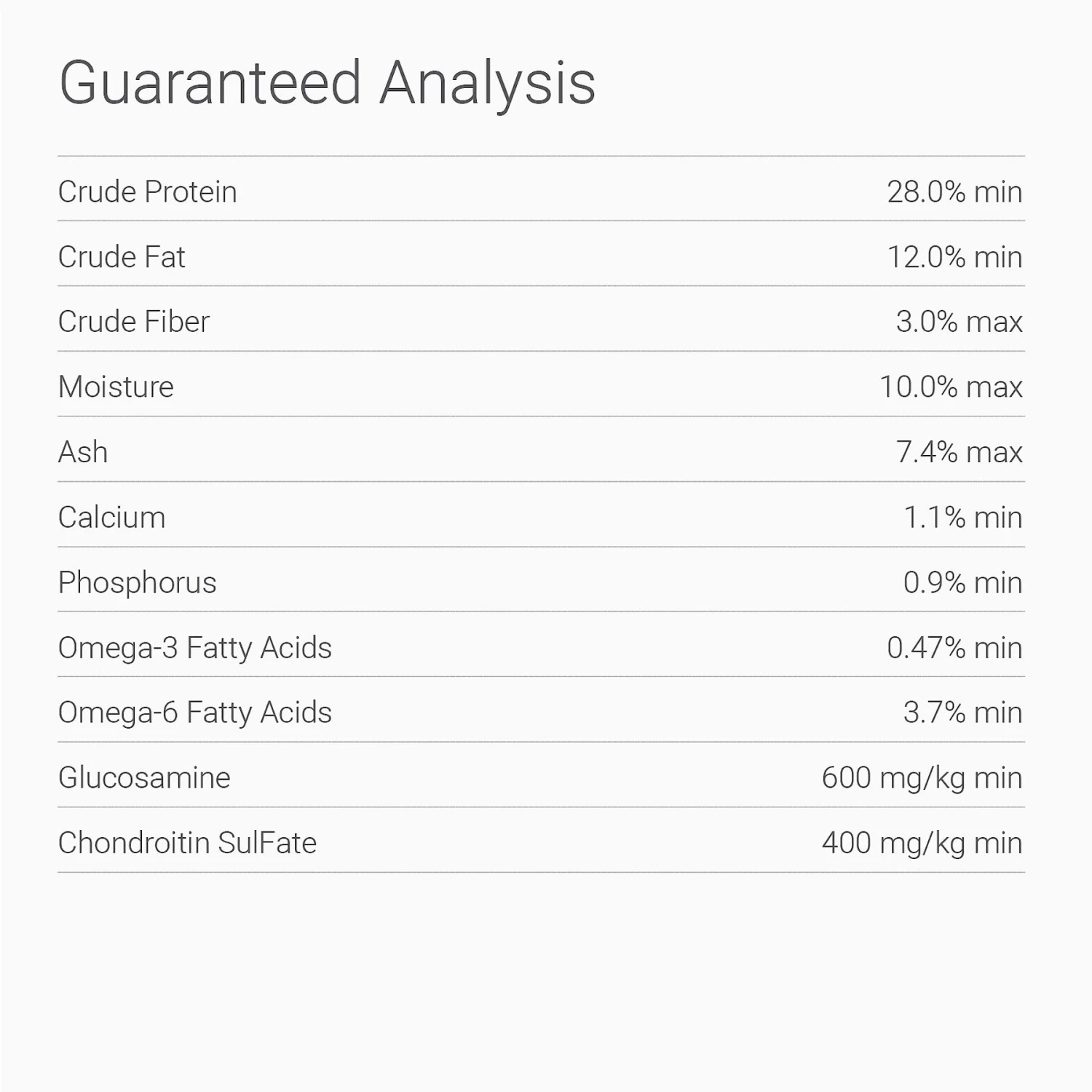The image size is (1092, 1092).
Task: Select the 400 mg/kg min value
Action: click(922, 843)
